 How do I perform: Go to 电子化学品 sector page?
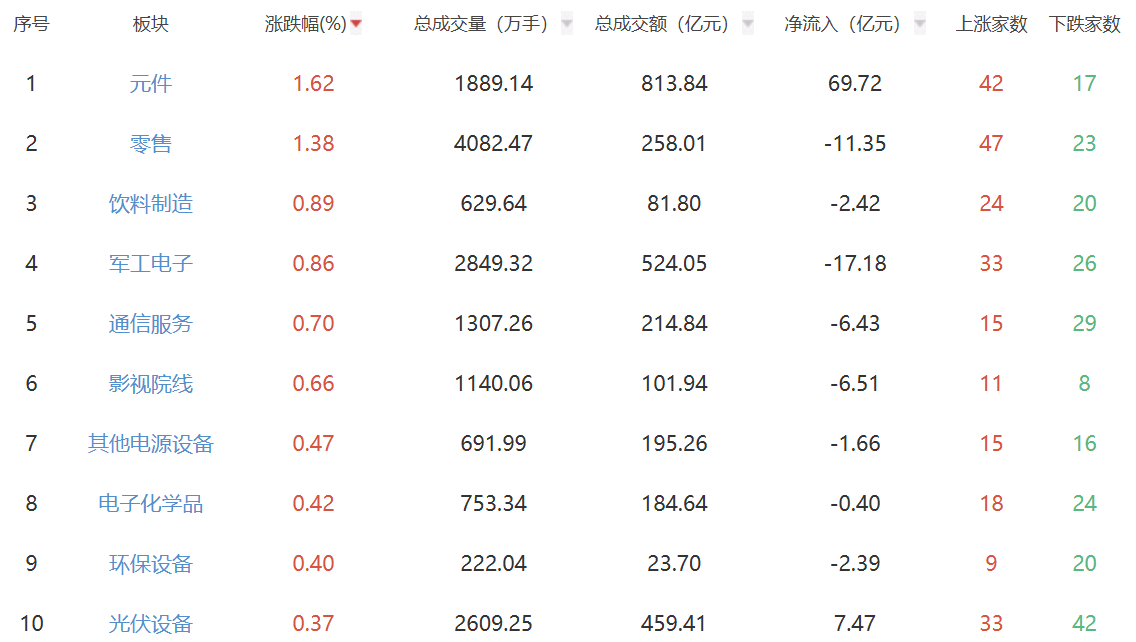tap(151, 504)
